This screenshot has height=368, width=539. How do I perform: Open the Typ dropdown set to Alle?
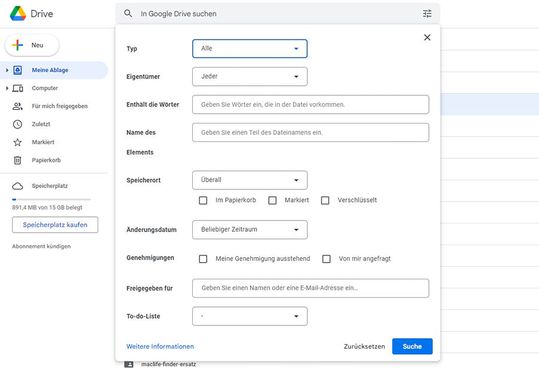click(250, 48)
